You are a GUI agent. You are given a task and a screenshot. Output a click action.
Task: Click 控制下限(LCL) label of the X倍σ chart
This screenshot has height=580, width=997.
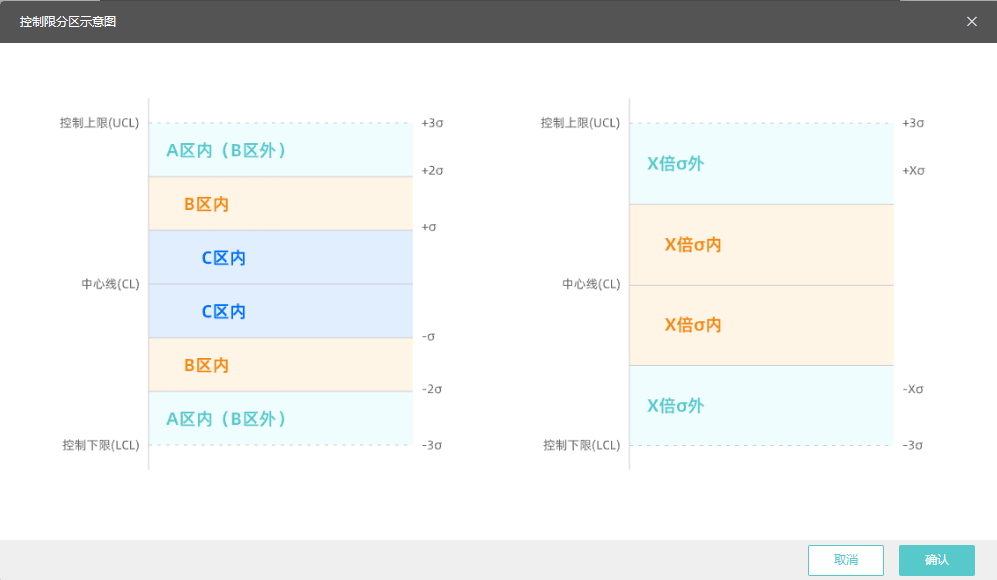[581, 445]
